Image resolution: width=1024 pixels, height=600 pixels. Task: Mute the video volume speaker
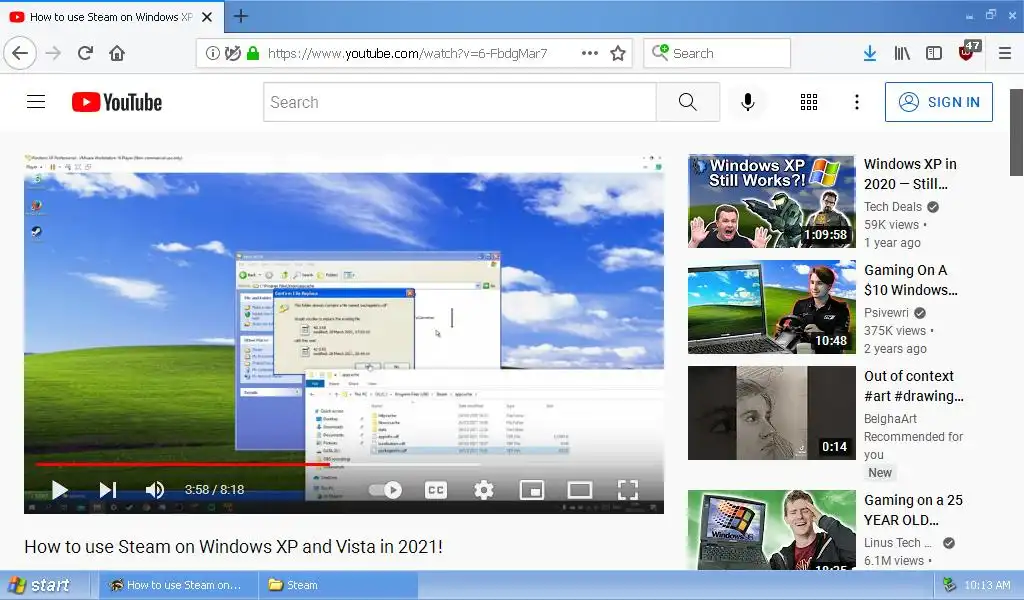tap(155, 490)
